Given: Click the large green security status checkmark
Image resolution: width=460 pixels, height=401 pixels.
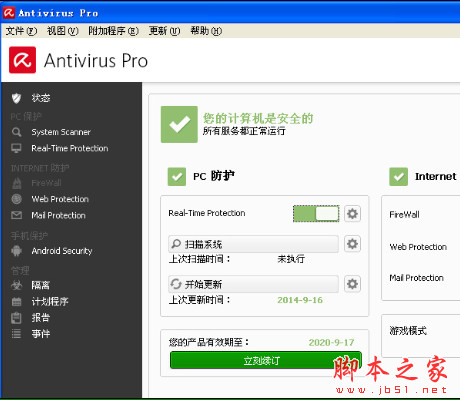Looking at the screenshot, I should pos(179,125).
